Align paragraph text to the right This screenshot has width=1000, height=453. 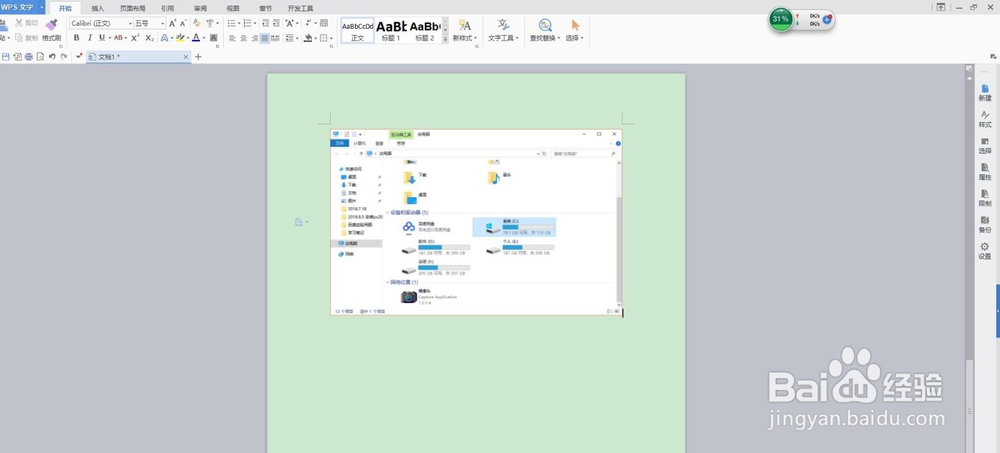pyautogui.click(x=255, y=38)
